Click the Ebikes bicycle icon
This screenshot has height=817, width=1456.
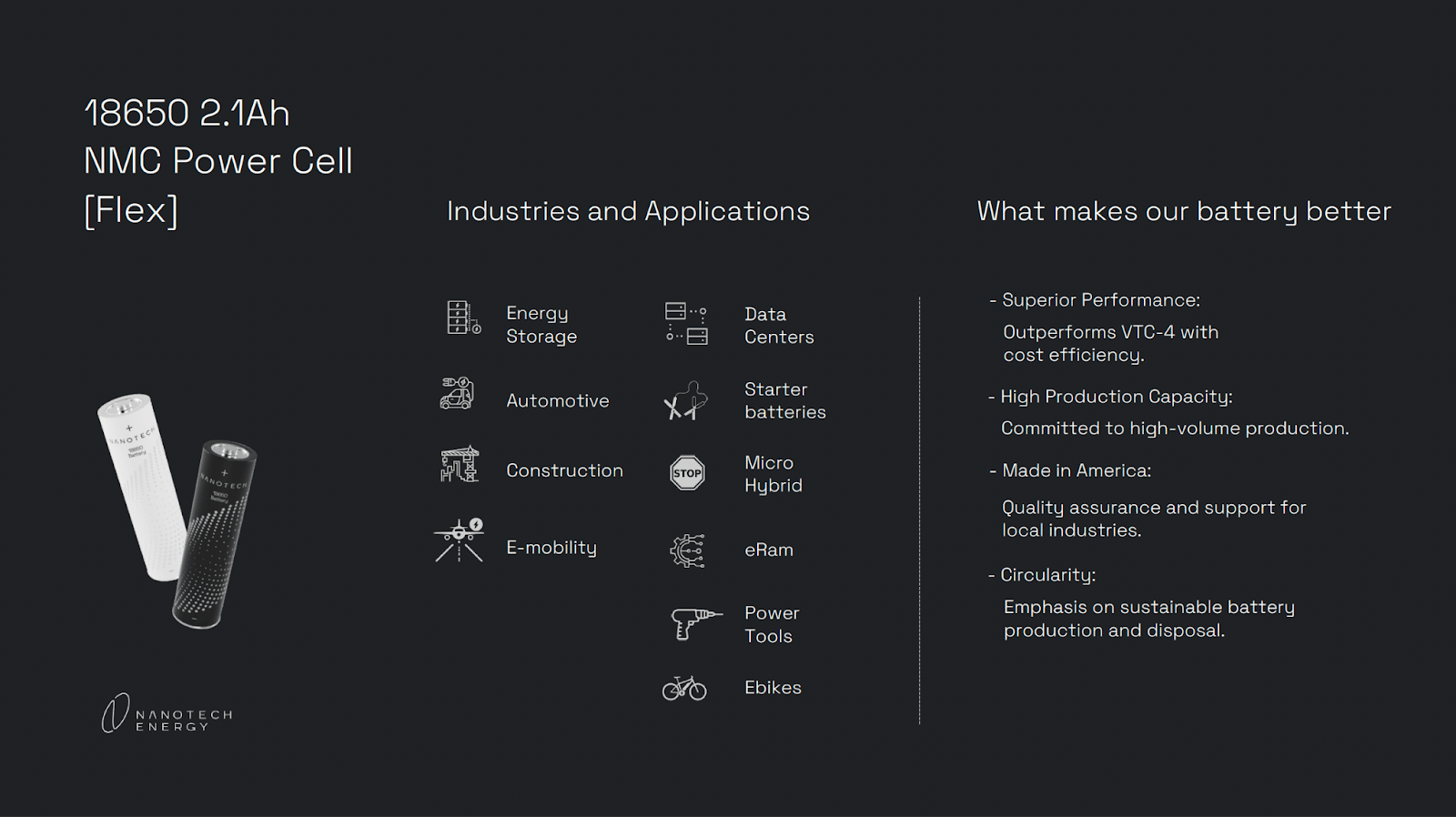(x=684, y=688)
